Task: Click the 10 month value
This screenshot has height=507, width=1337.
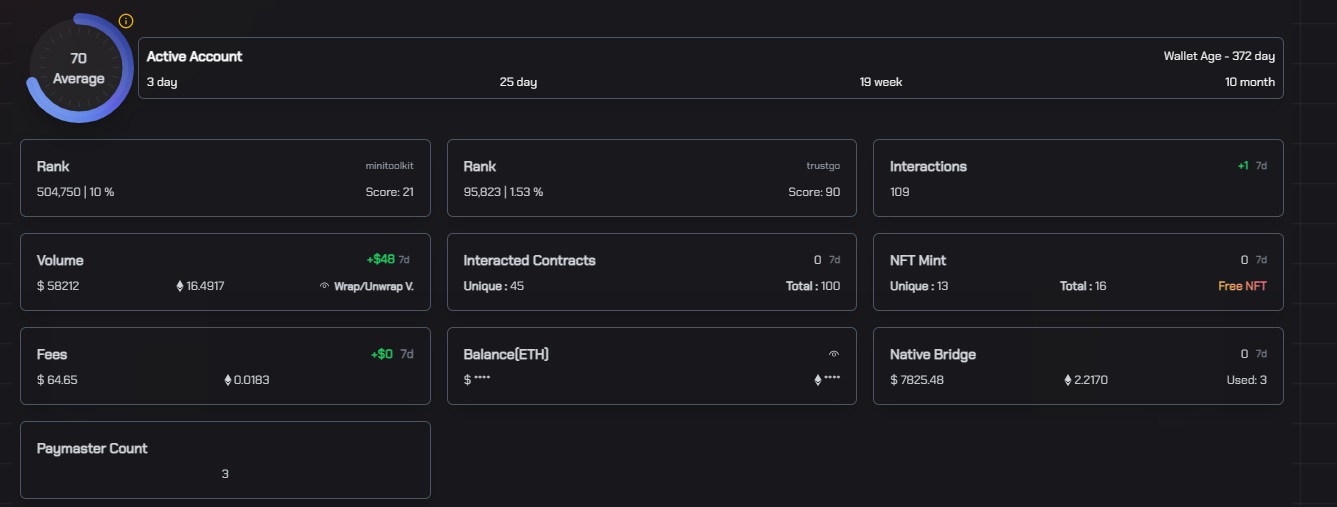Action: coord(1250,82)
